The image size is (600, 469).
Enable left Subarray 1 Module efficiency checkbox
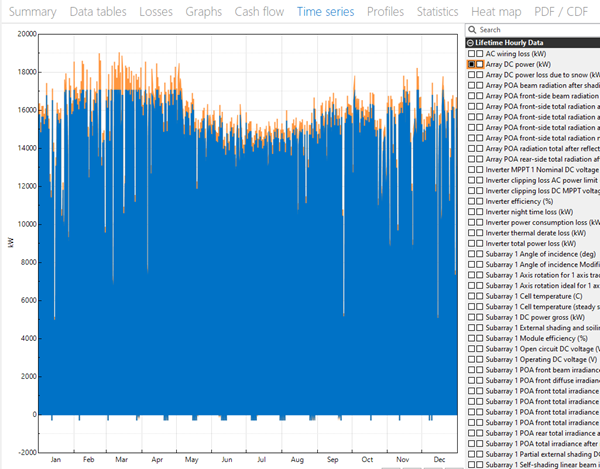click(471, 338)
